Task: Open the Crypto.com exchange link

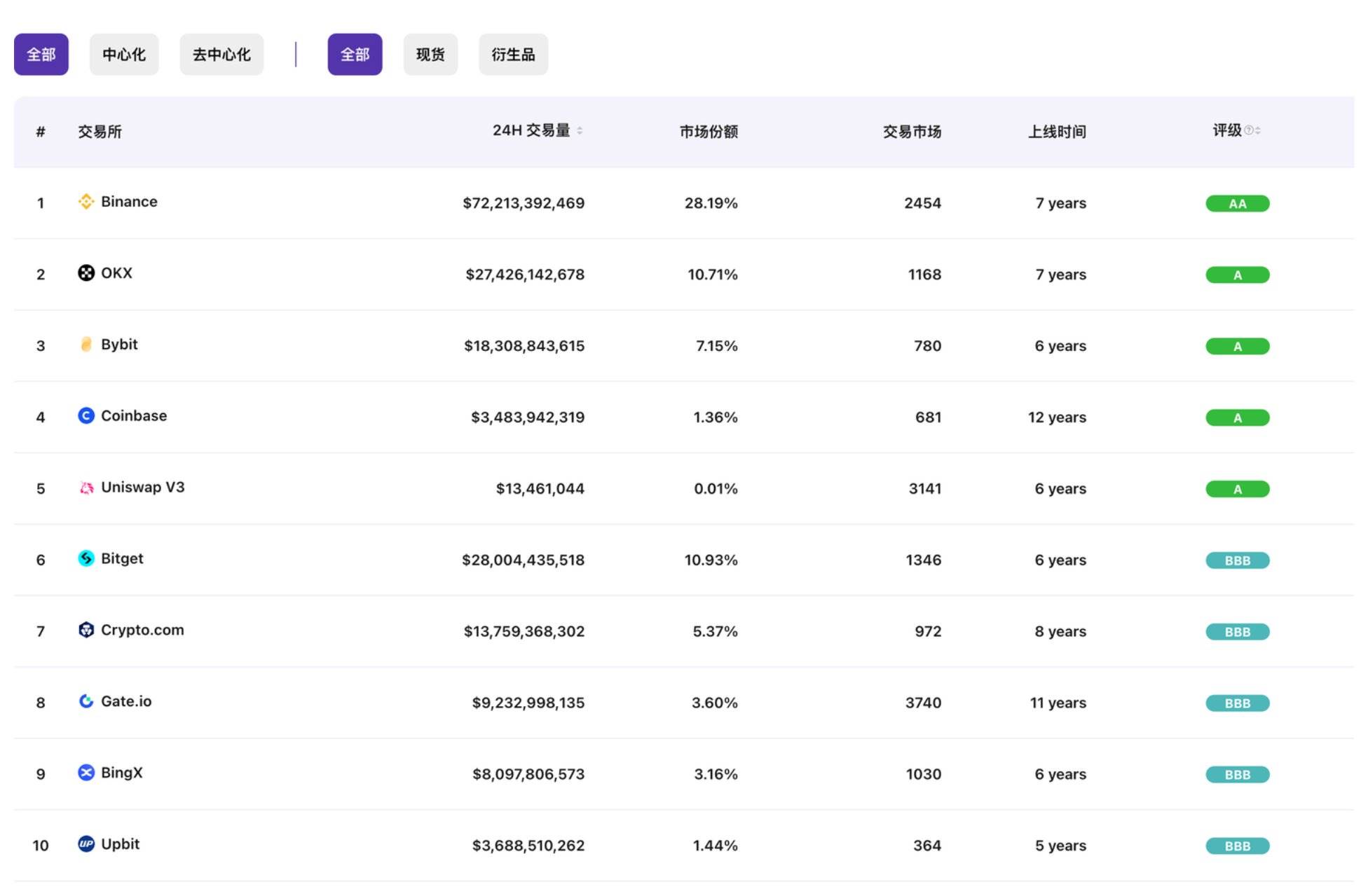Action: pos(142,630)
